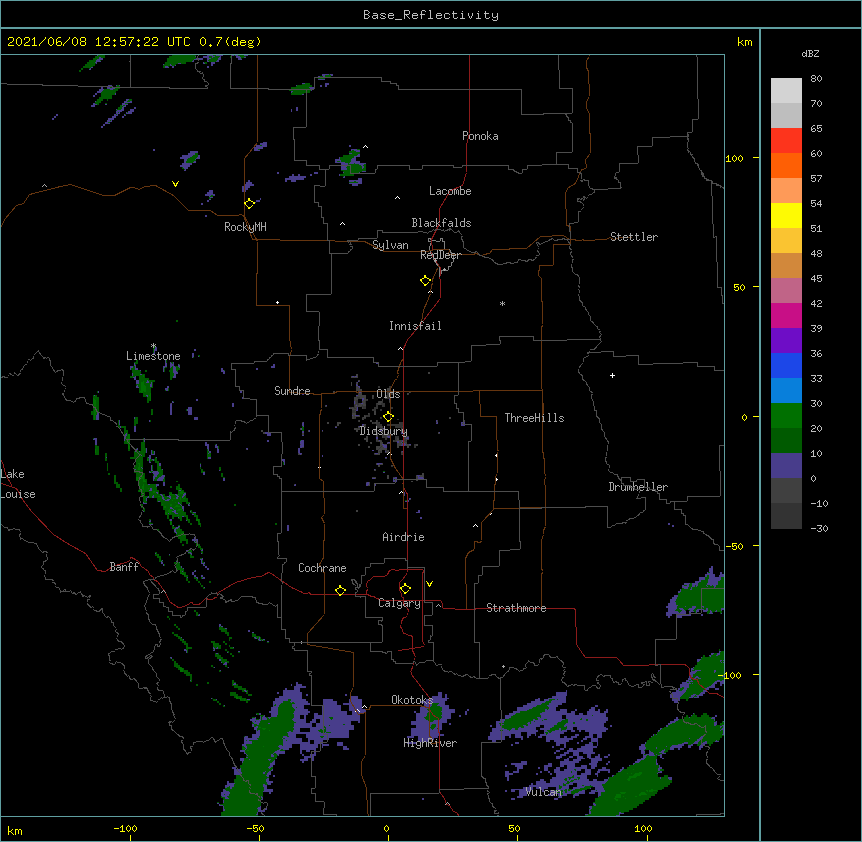
Task: Select the magenta 39-42 dBZ legend swatch
Action: click(786, 316)
